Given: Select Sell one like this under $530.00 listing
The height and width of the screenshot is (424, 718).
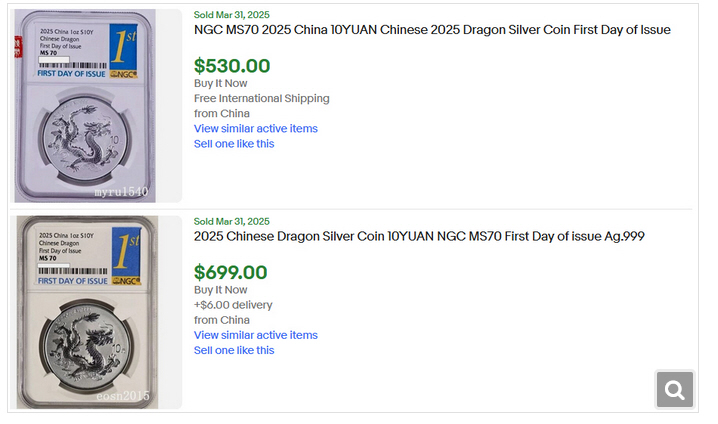Looking at the screenshot, I should click(233, 144).
